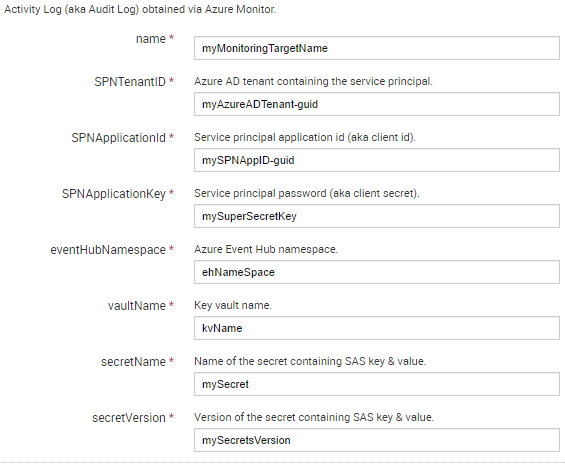Click the secretName label
Screen dimensions: 565x467
coord(133,361)
